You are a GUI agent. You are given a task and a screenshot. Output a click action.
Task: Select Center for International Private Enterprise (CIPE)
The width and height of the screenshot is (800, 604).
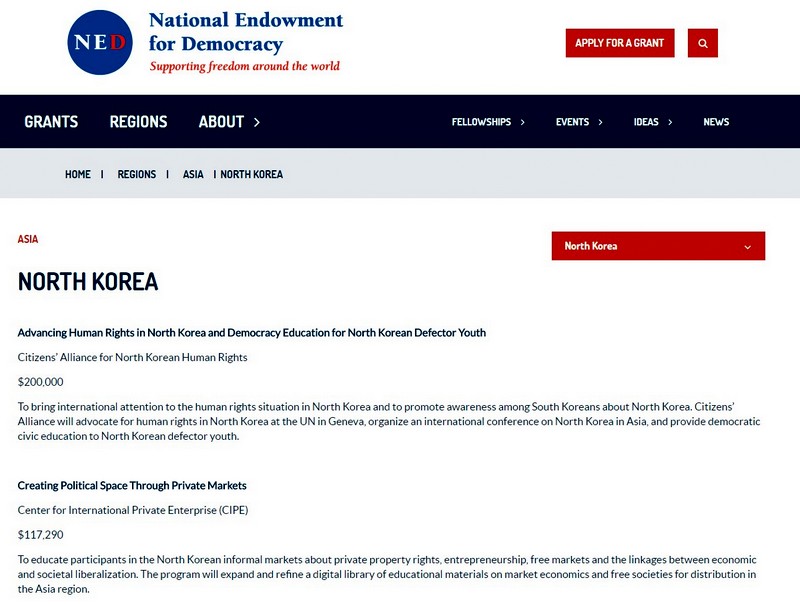tap(133, 510)
